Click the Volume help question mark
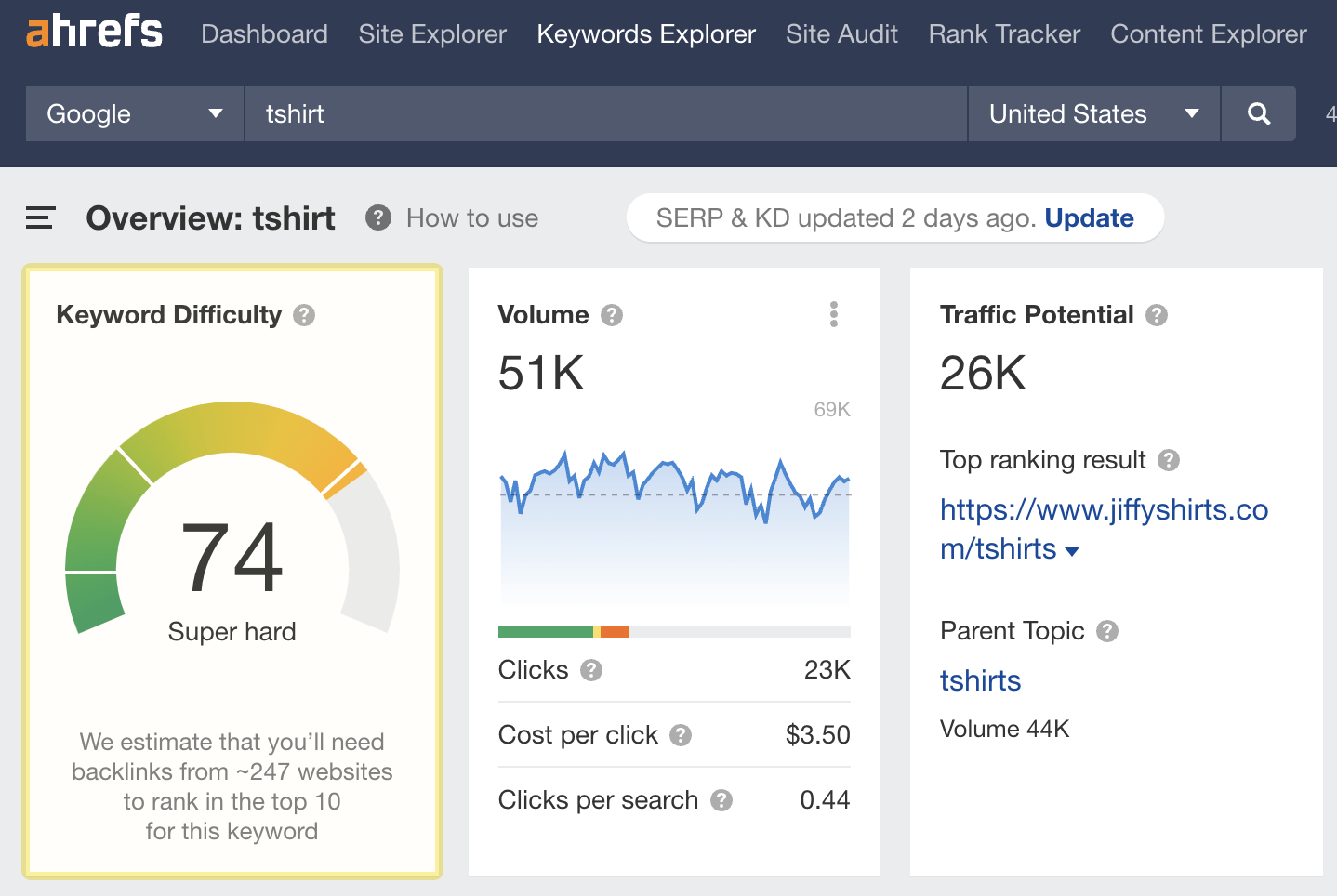The image size is (1337, 896). (612, 315)
